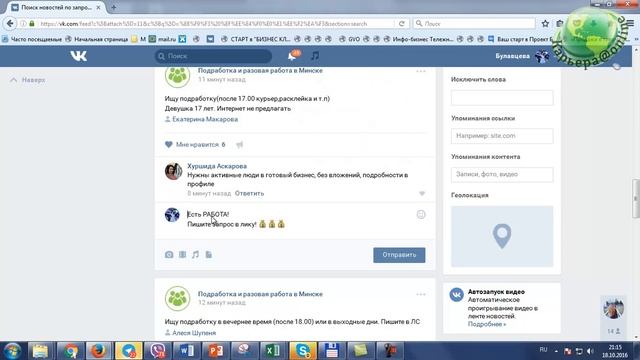
Task: Open СТАРТ в БИЗНЕС КЛ bookmark
Action: coord(256,39)
